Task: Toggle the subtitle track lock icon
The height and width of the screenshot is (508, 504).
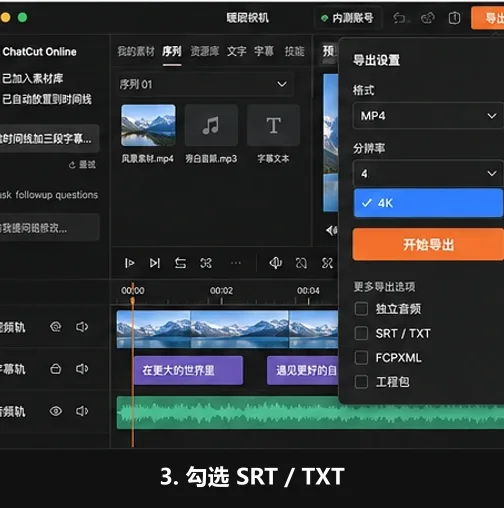Action: pyautogui.click(x=55, y=369)
